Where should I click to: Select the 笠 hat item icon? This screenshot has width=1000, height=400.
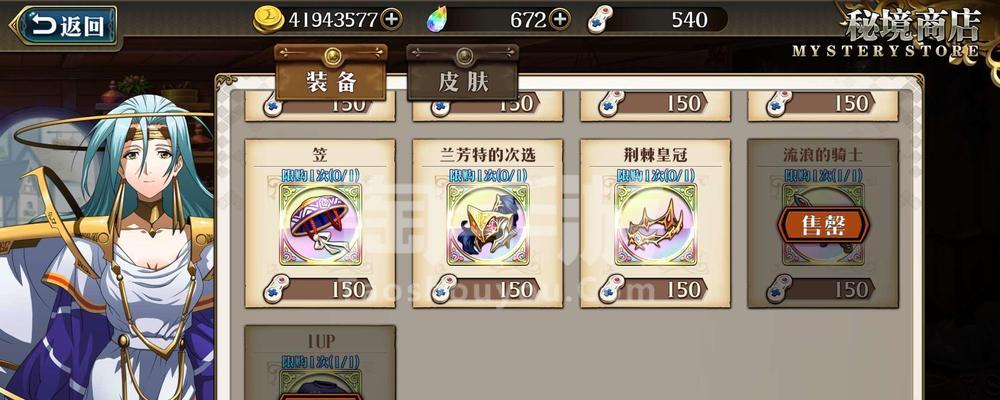[x=320, y=225]
